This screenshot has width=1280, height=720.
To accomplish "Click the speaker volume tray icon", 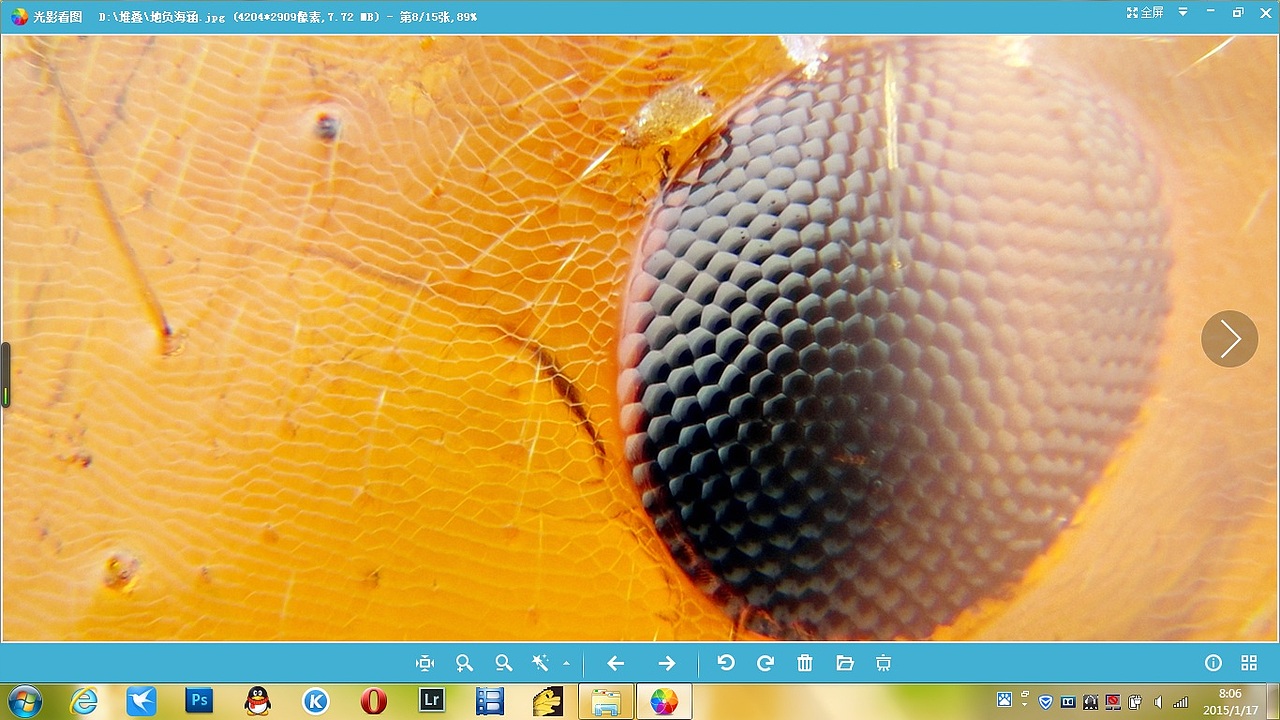I will pos(1158,702).
